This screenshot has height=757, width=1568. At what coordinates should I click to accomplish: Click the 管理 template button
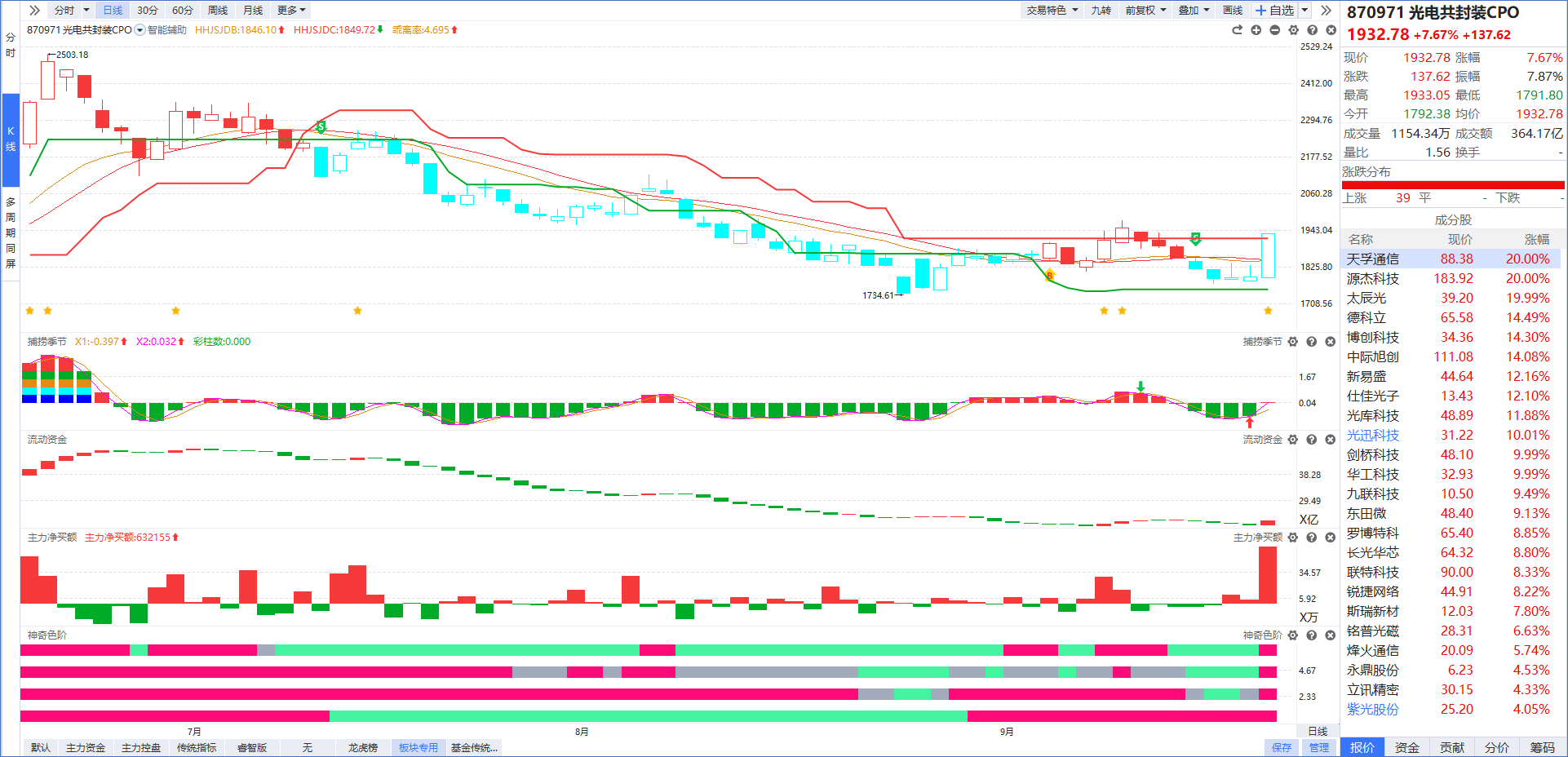click(x=1319, y=747)
